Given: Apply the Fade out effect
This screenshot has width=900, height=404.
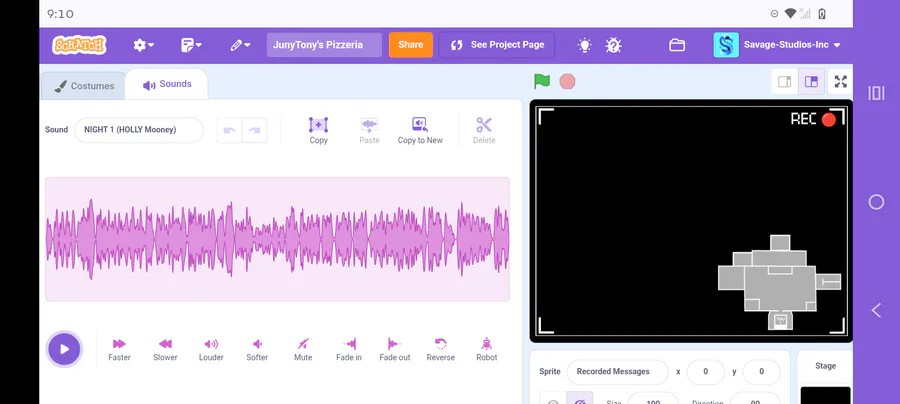Looking at the screenshot, I should point(395,349).
